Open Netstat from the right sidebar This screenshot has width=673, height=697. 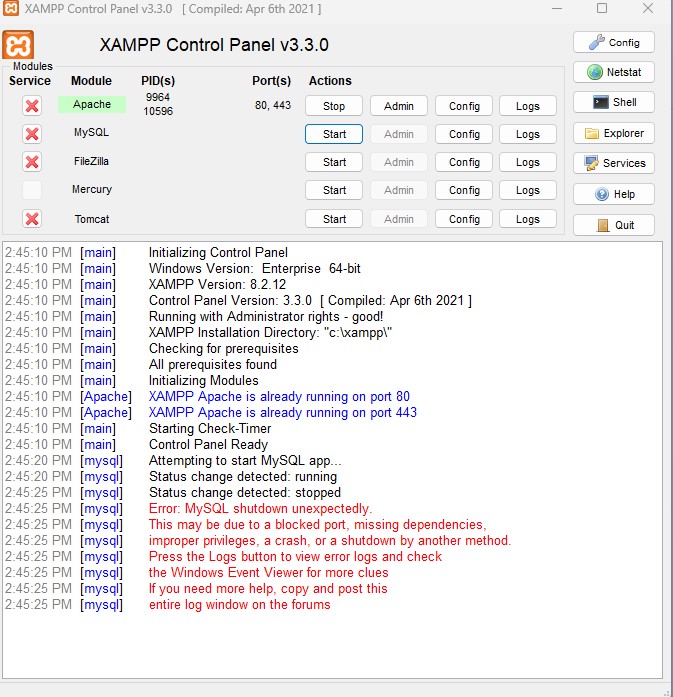[613, 72]
